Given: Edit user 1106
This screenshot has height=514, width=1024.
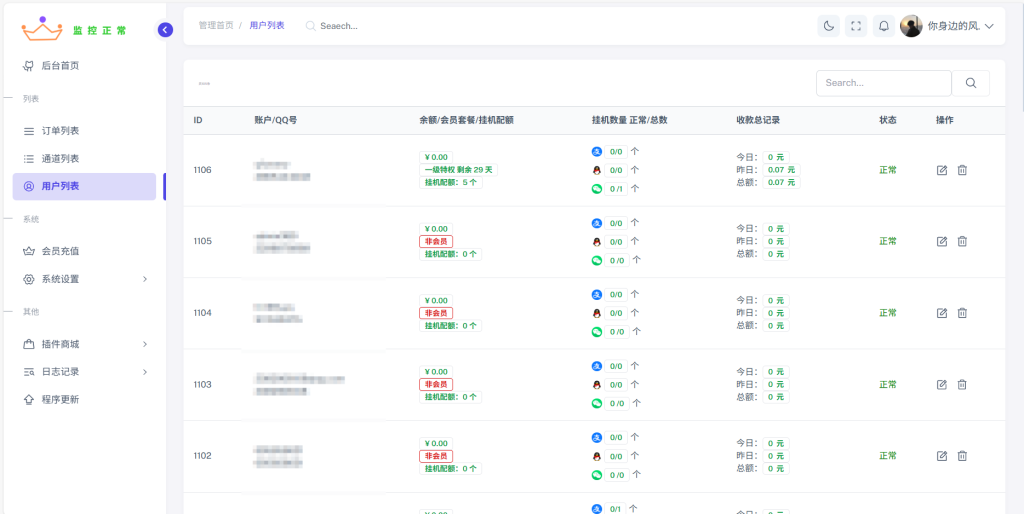Looking at the screenshot, I should point(942,170).
